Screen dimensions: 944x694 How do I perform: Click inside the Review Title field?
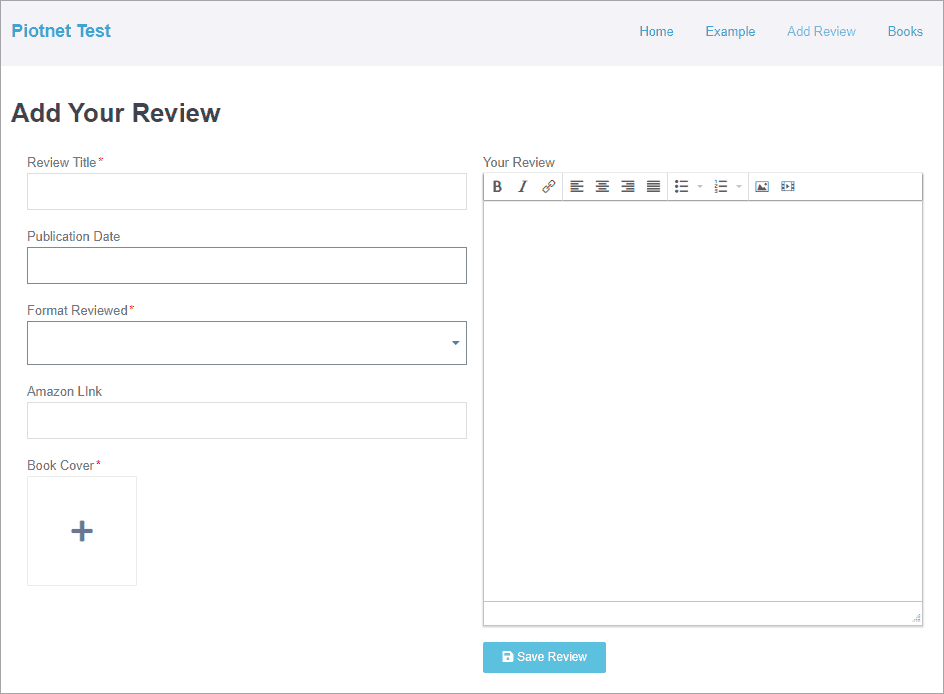[x=246, y=191]
